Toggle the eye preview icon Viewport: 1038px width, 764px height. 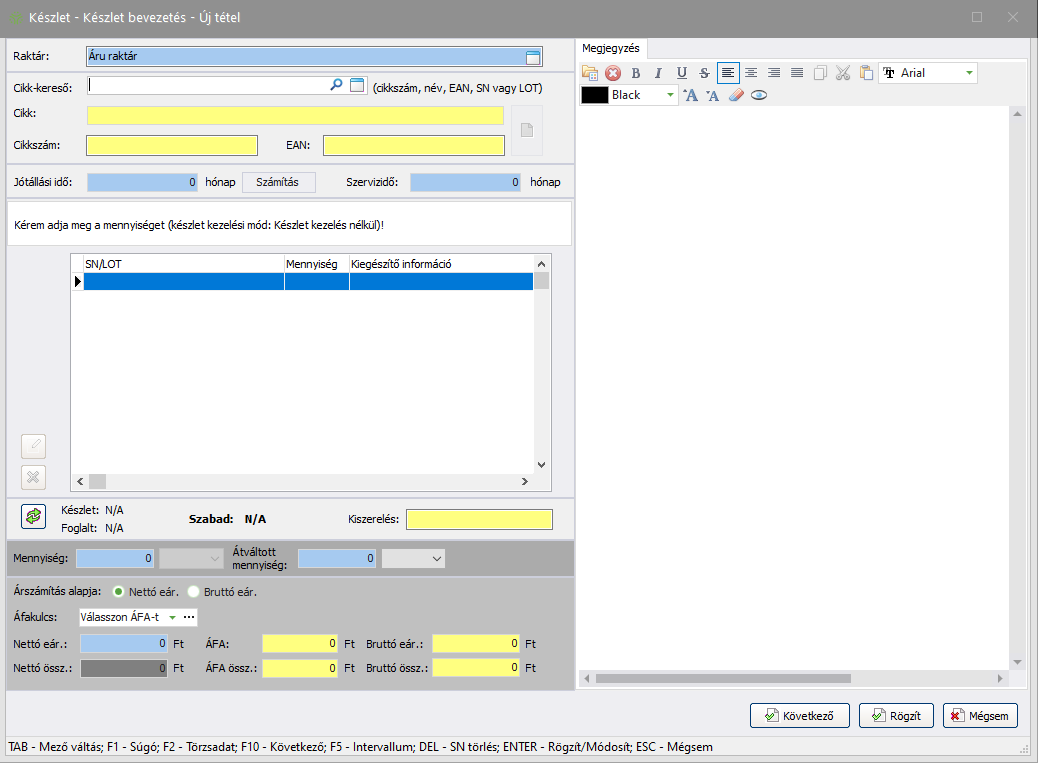[759, 96]
